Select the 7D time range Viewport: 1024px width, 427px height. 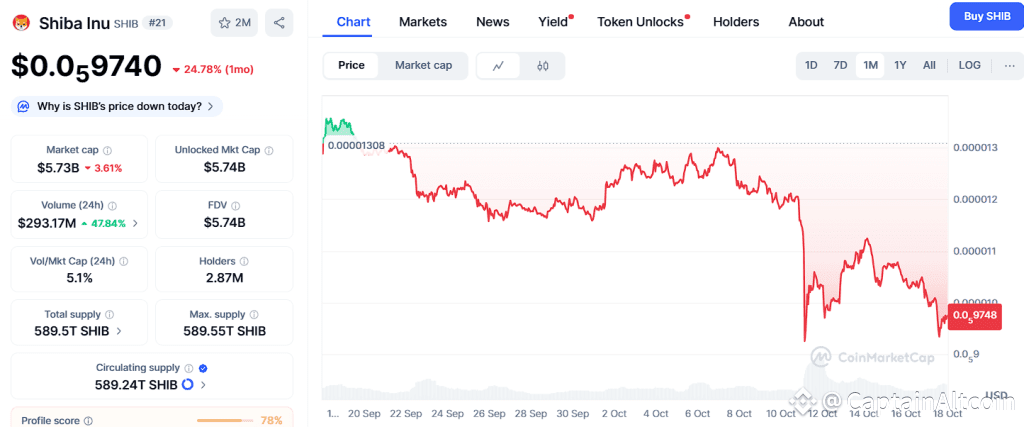841,65
